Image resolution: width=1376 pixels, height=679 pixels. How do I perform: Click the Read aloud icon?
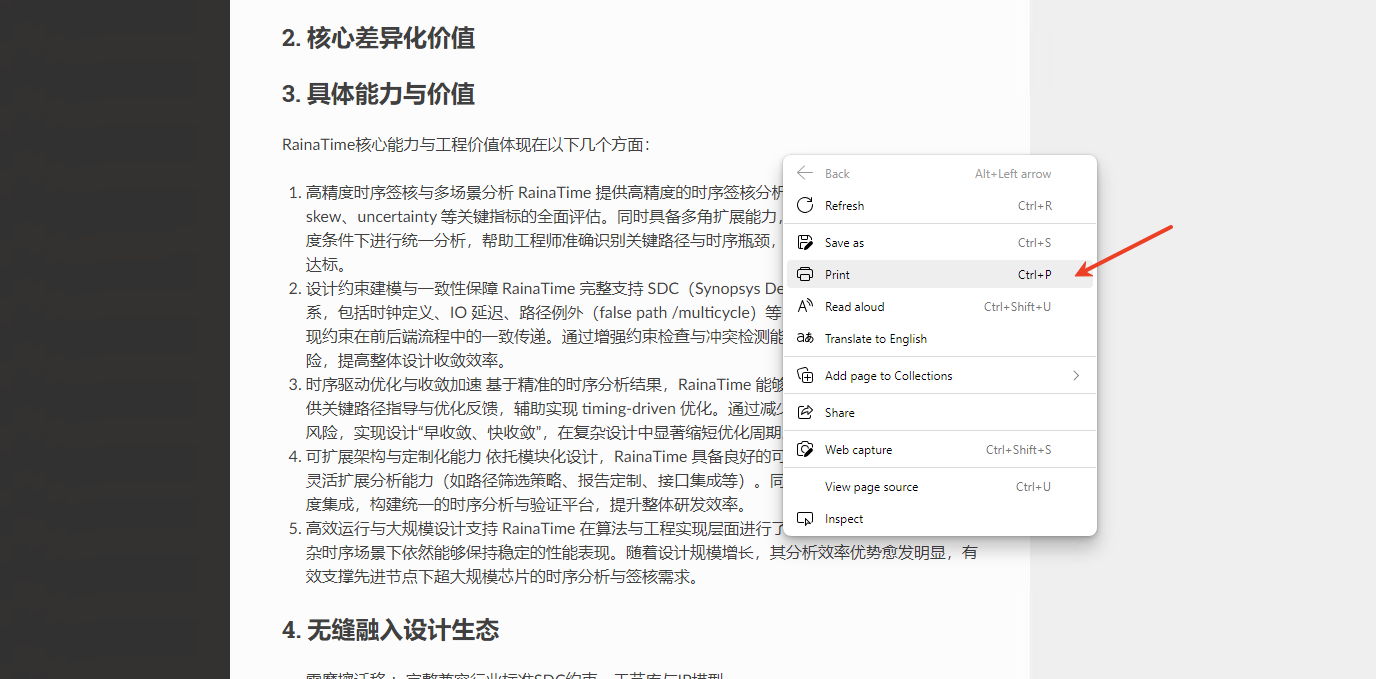click(805, 307)
